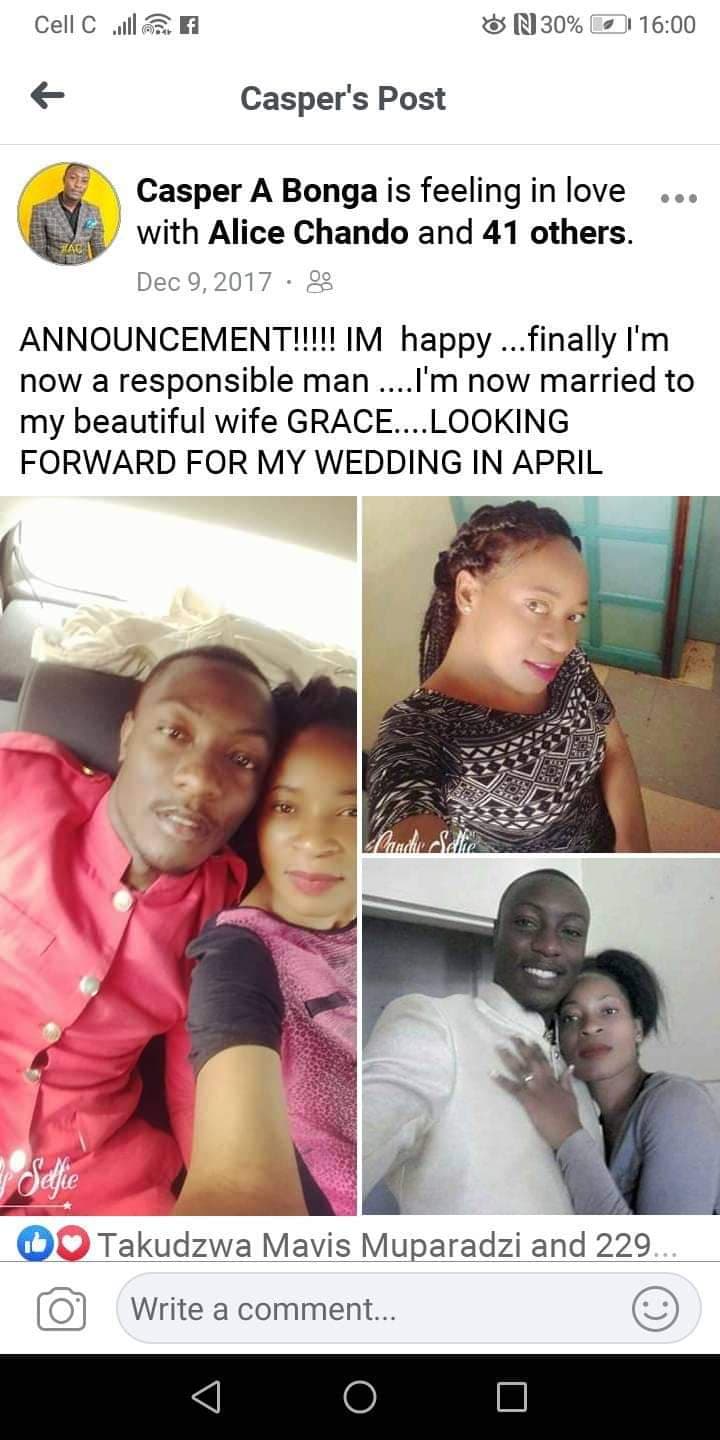Open Takudzwa Mavis Muparadzi reactions list
This screenshot has width=720, height=1440.
(x=390, y=1245)
